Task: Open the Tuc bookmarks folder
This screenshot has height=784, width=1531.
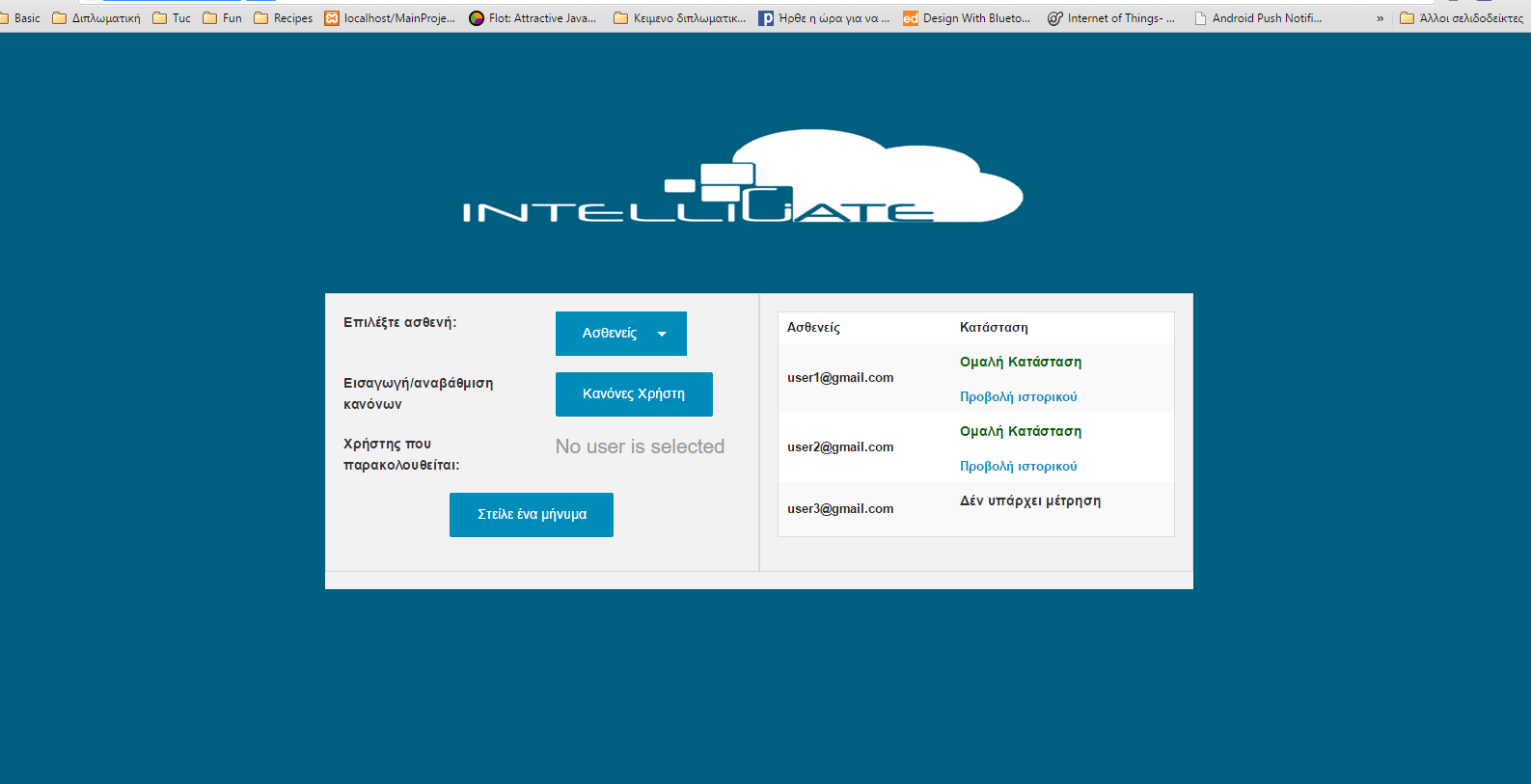Action: point(172,18)
